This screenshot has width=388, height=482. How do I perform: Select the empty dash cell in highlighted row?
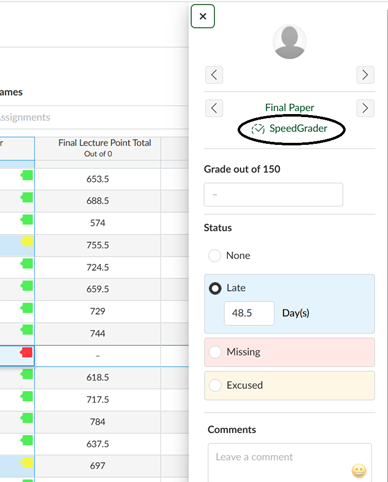(x=98, y=356)
